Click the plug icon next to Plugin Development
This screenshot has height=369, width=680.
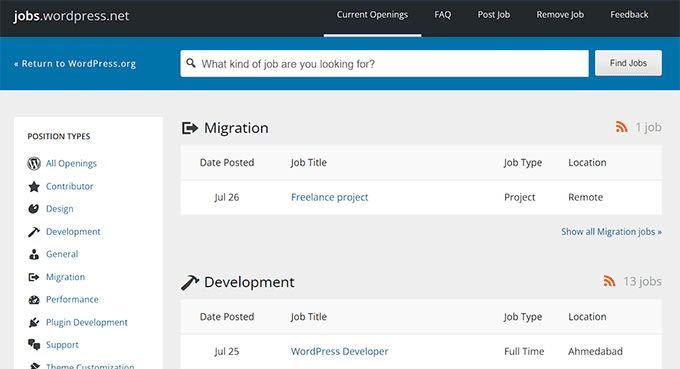click(x=34, y=322)
